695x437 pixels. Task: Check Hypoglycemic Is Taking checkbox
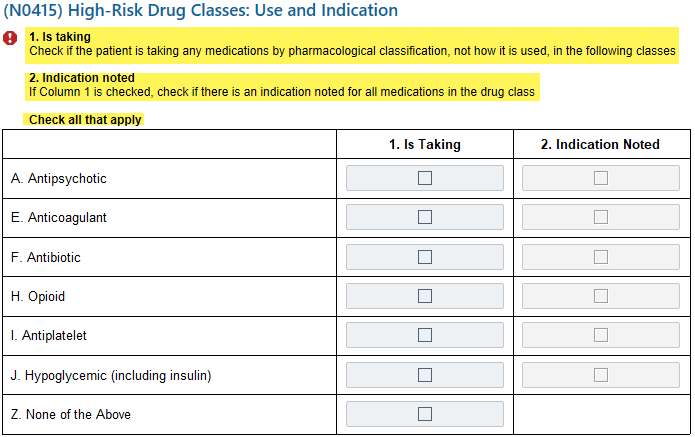pos(425,375)
